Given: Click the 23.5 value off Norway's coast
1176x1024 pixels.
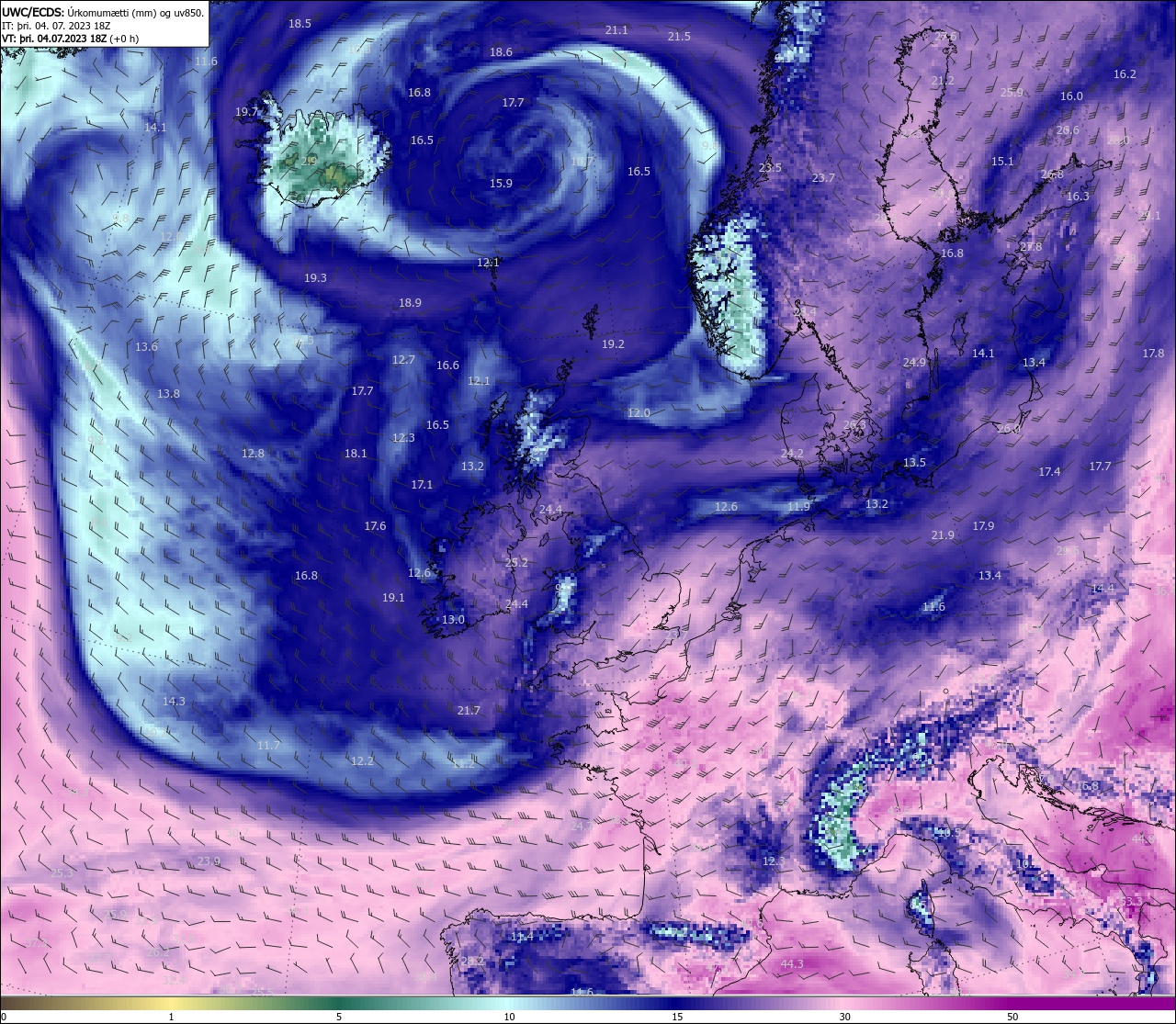Looking at the screenshot, I should [x=770, y=168].
